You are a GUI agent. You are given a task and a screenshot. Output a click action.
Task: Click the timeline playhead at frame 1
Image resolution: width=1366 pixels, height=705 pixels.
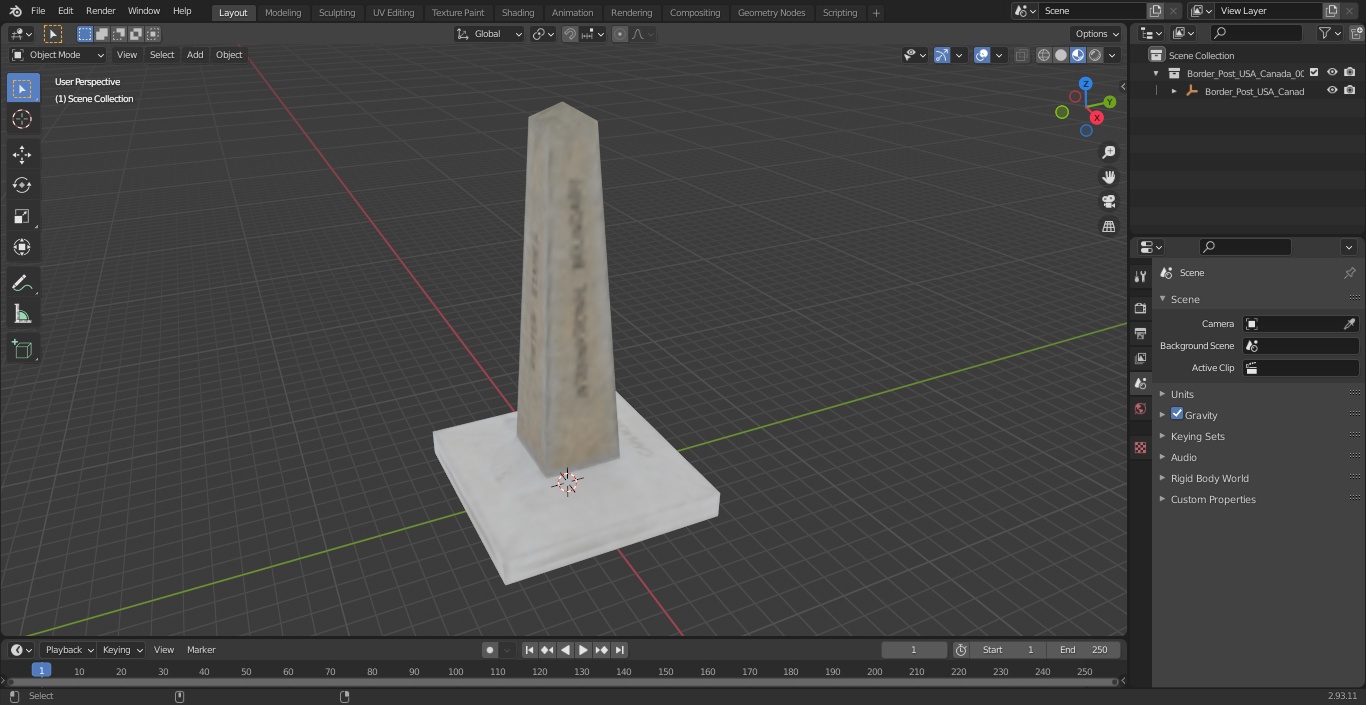41,671
